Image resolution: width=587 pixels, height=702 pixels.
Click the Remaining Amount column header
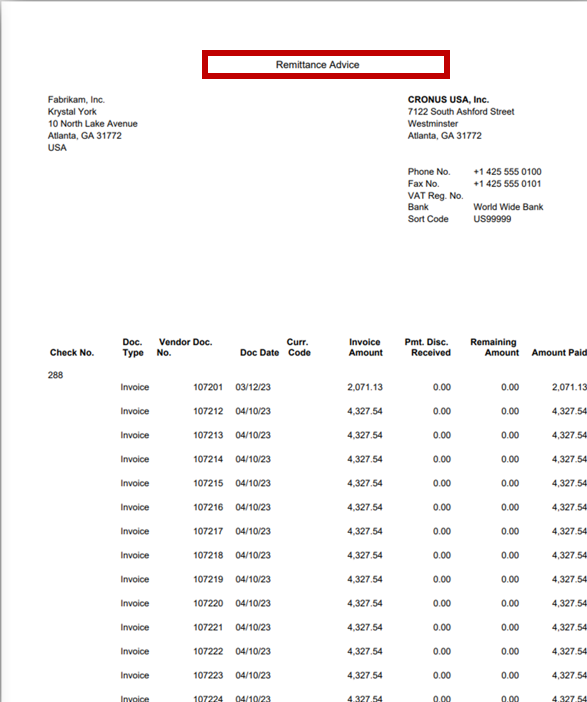tap(494, 347)
